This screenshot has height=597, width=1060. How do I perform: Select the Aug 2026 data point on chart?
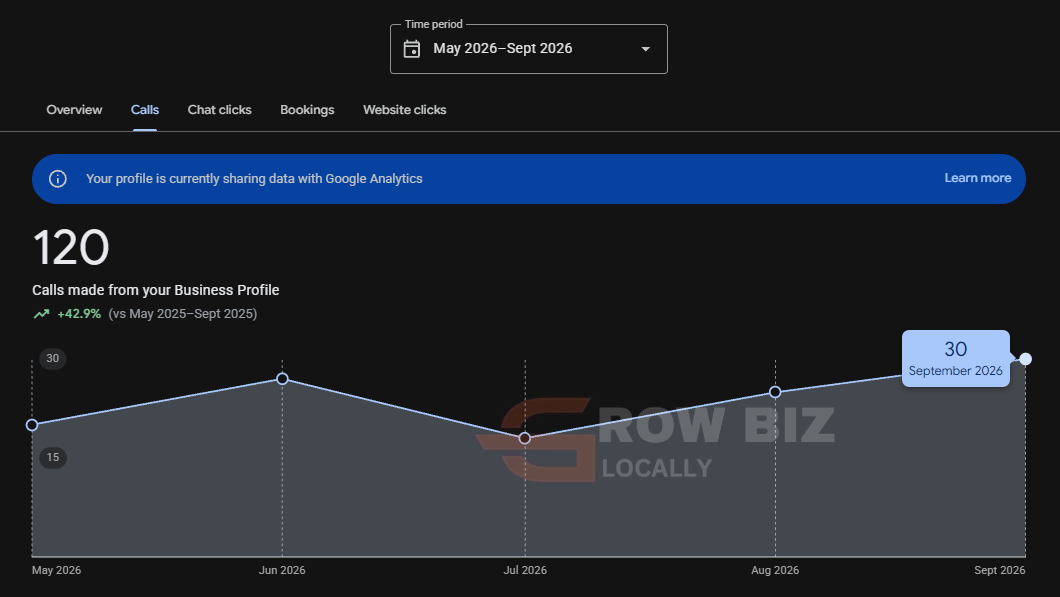coord(775,392)
